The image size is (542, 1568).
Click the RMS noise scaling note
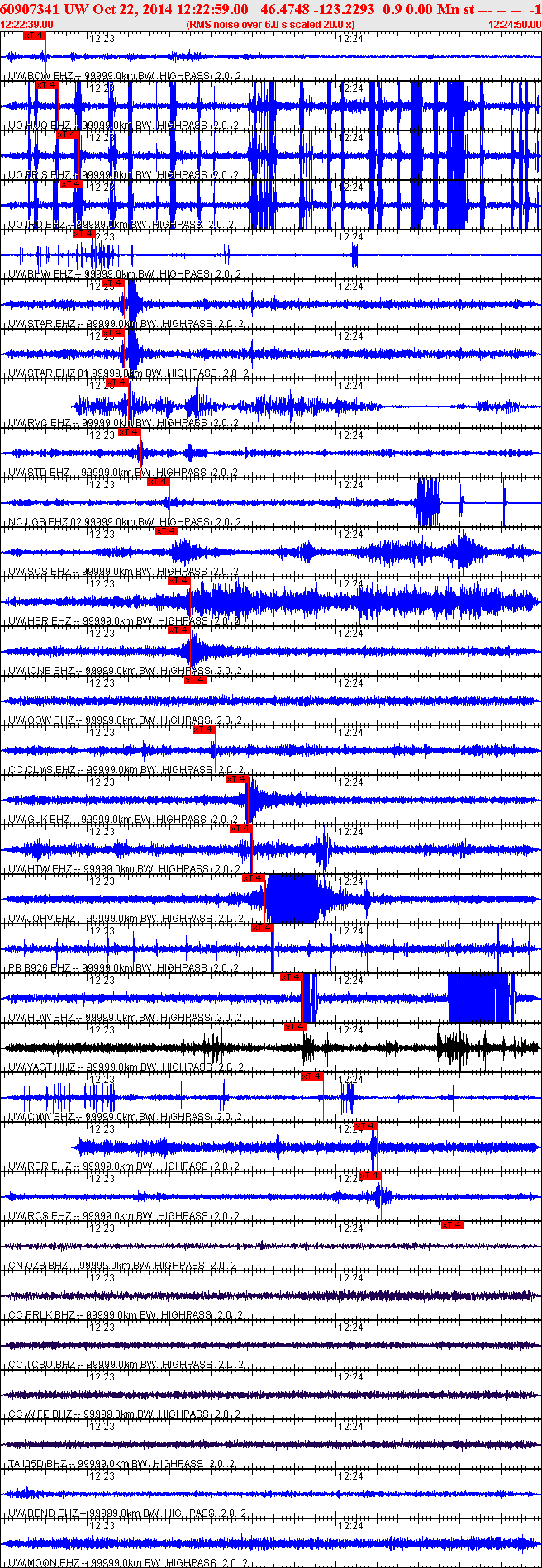click(x=271, y=25)
